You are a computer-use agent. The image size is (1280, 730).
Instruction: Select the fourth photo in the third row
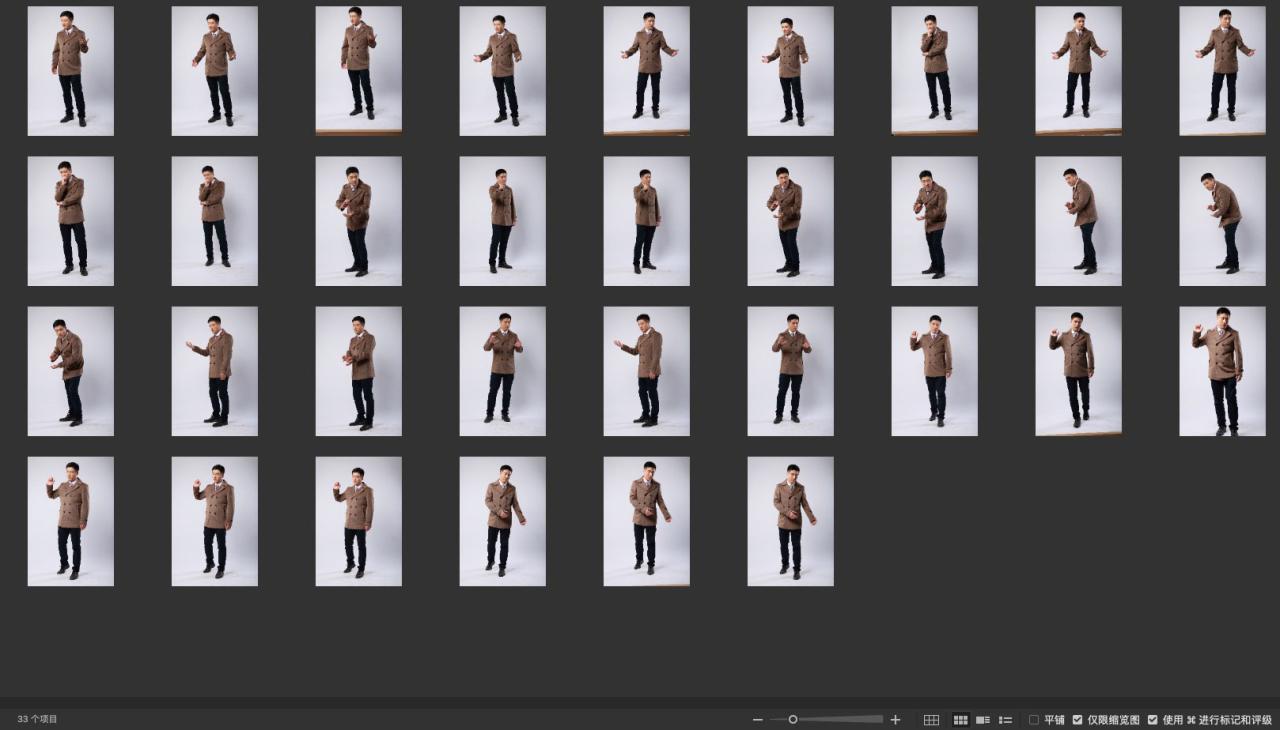502,371
